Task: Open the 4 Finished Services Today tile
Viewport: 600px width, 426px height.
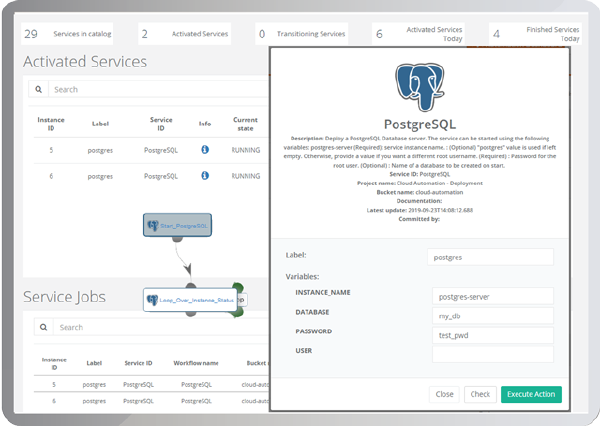Action: point(535,34)
